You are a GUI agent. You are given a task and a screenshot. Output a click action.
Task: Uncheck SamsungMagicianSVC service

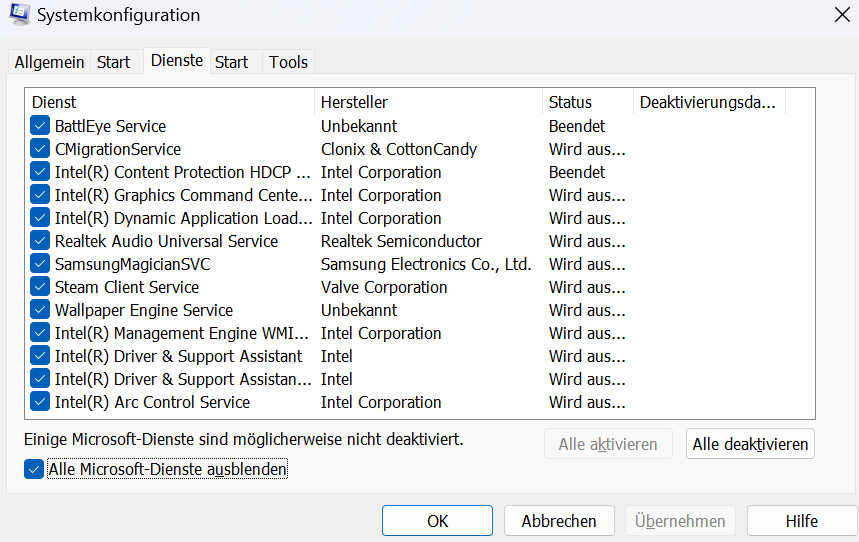click(40, 264)
